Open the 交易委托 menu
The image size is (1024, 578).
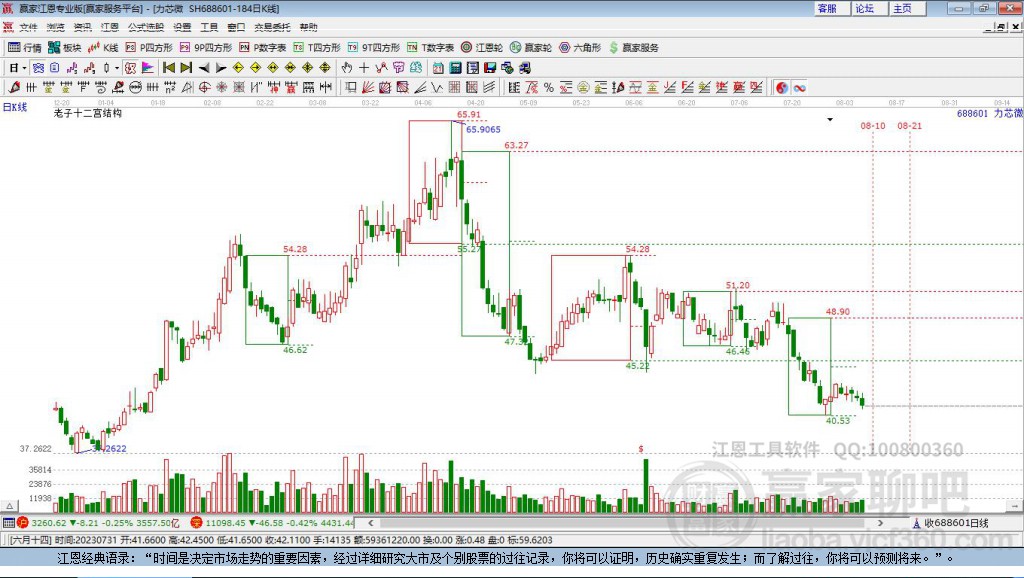[x=272, y=27]
